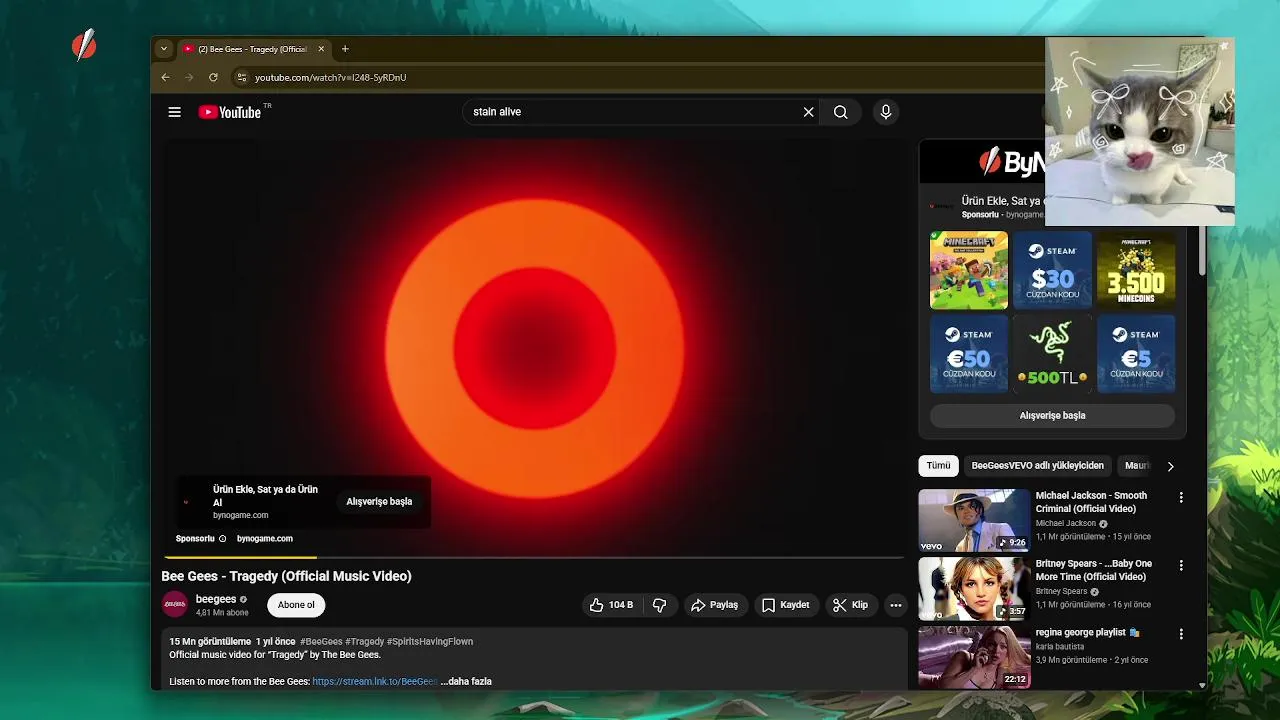This screenshot has height=720, width=1280.
Task: Click Alışverişe başla in the sidebar ad
Action: [1052, 416]
